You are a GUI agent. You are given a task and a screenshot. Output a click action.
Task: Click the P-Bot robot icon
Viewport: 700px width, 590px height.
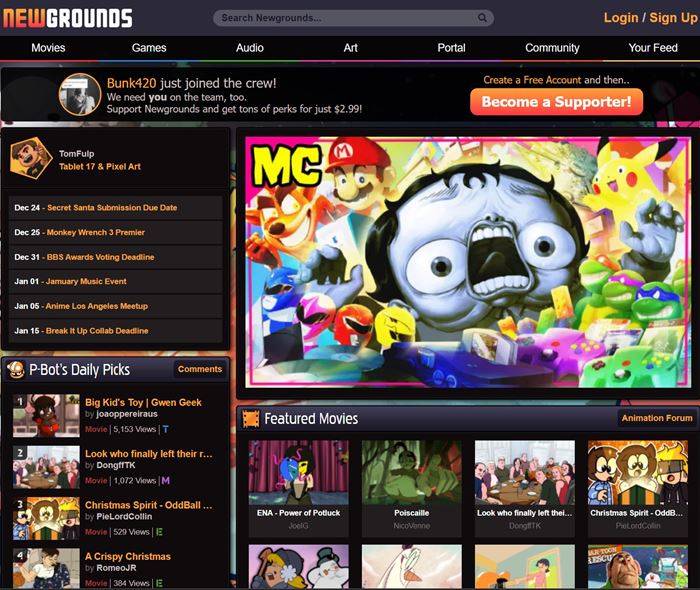click(16, 370)
